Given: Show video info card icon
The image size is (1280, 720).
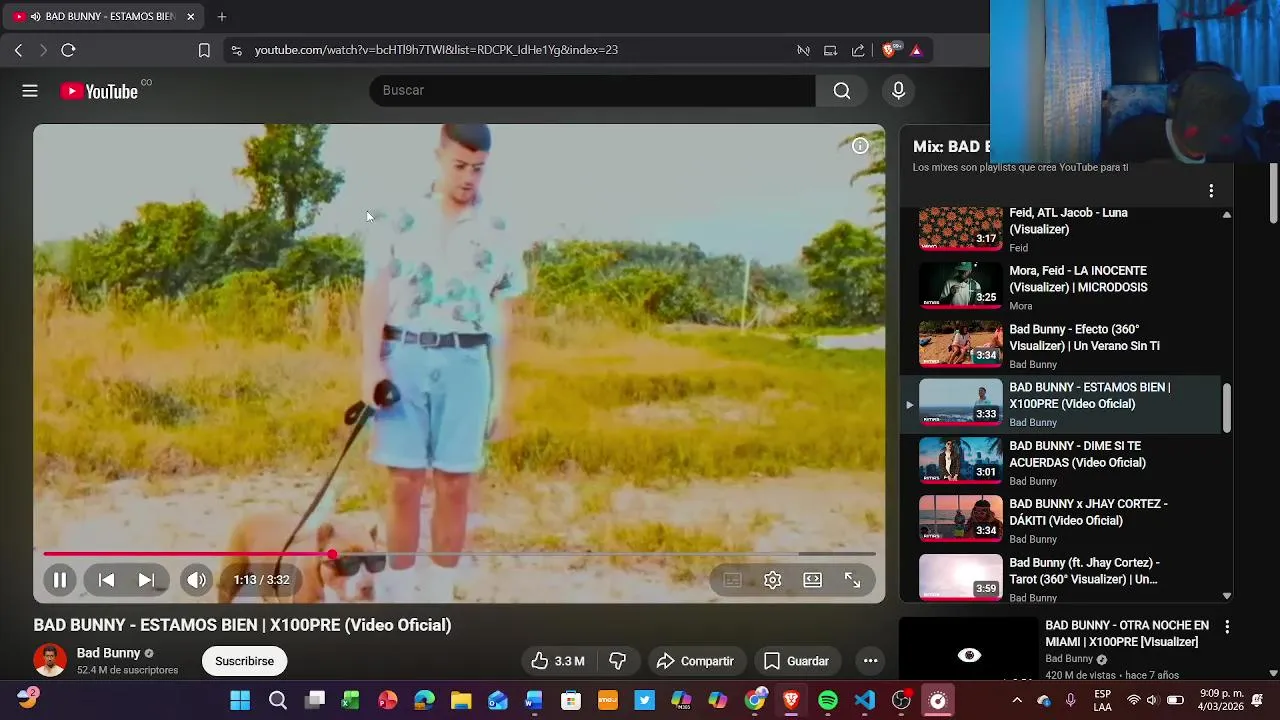Looking at the screenshot, I should tap(860, 146).
